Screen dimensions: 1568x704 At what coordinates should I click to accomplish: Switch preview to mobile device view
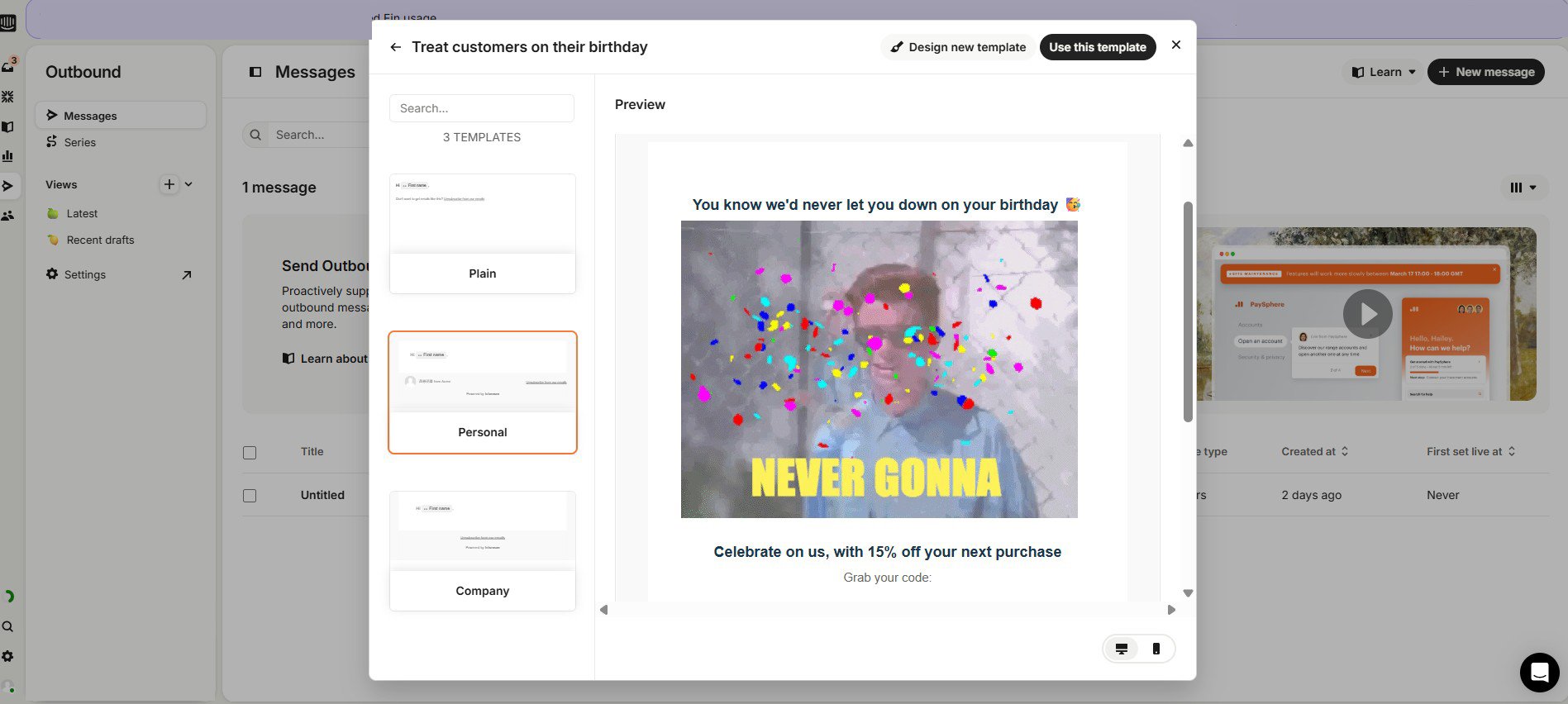1156,649
